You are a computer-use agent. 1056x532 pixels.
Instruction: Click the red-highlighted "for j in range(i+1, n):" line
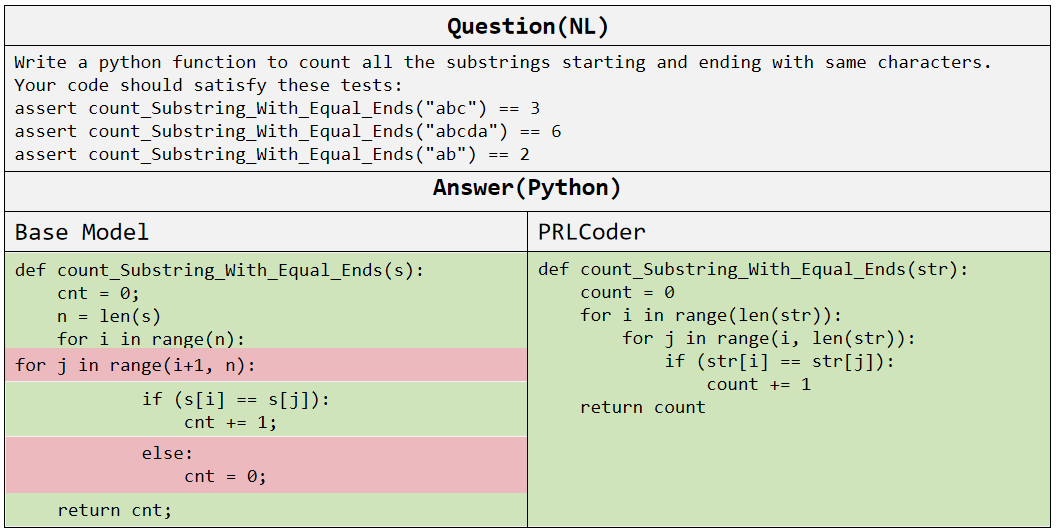tap(135, 365)
